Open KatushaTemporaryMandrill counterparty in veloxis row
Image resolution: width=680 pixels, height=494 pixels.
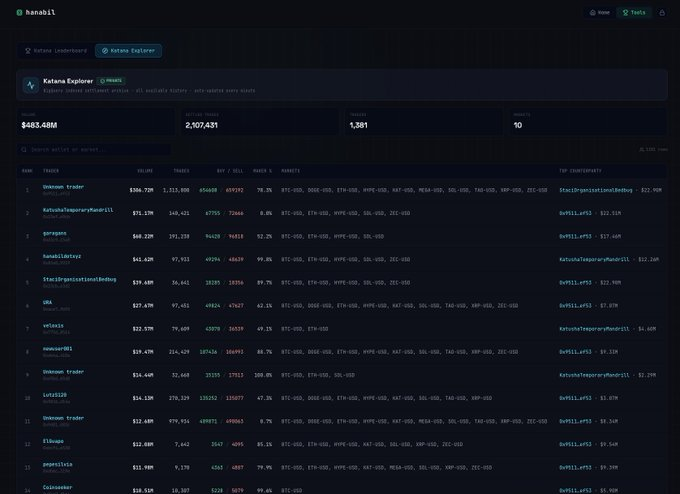pyautogui.click(x=594, y=329)
